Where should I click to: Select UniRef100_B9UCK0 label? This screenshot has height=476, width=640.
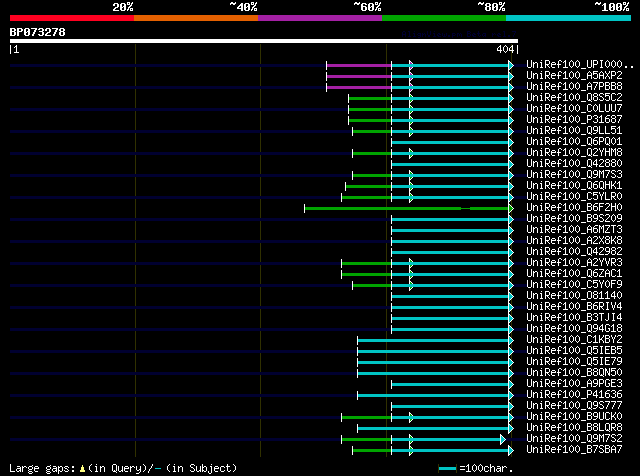574,417
